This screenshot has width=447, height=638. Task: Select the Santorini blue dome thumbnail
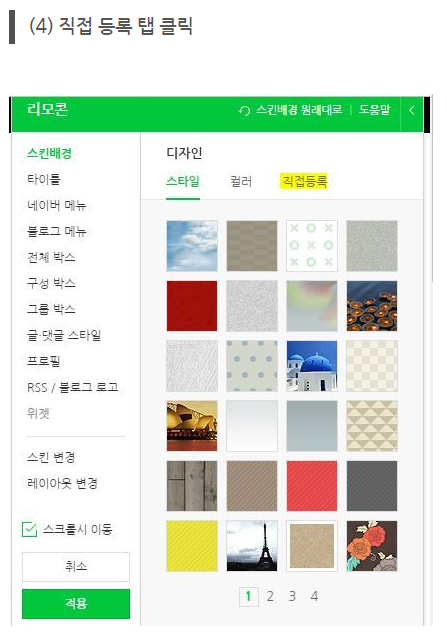point(312,366)
